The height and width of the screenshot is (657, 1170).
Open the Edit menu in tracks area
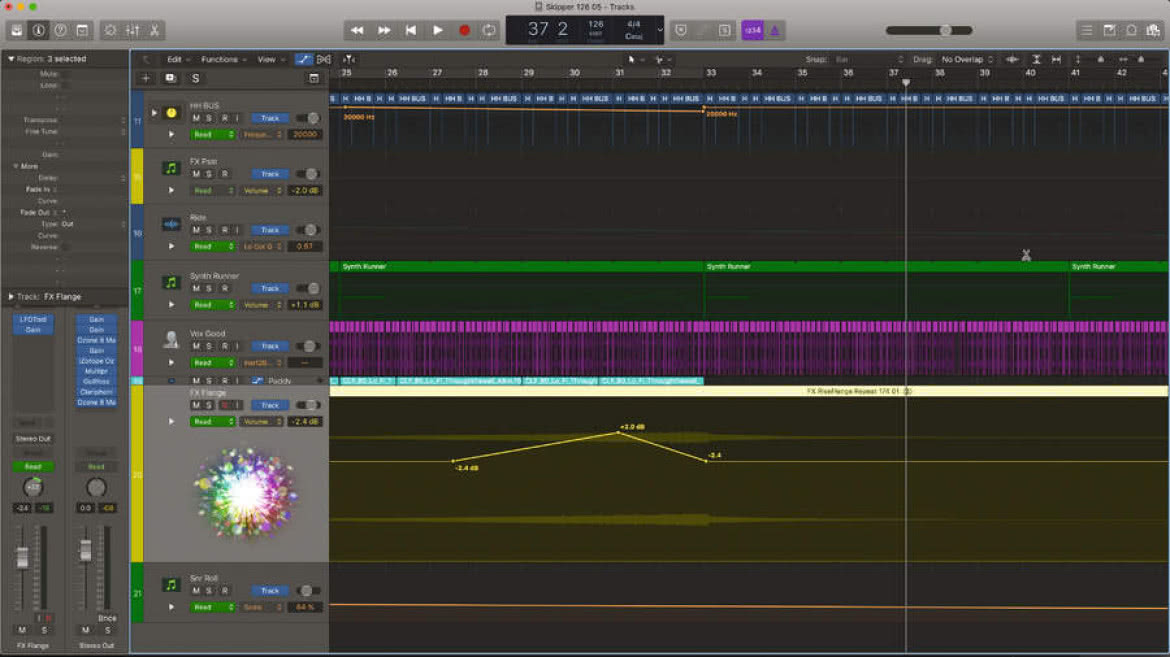(x=178, y=60)
